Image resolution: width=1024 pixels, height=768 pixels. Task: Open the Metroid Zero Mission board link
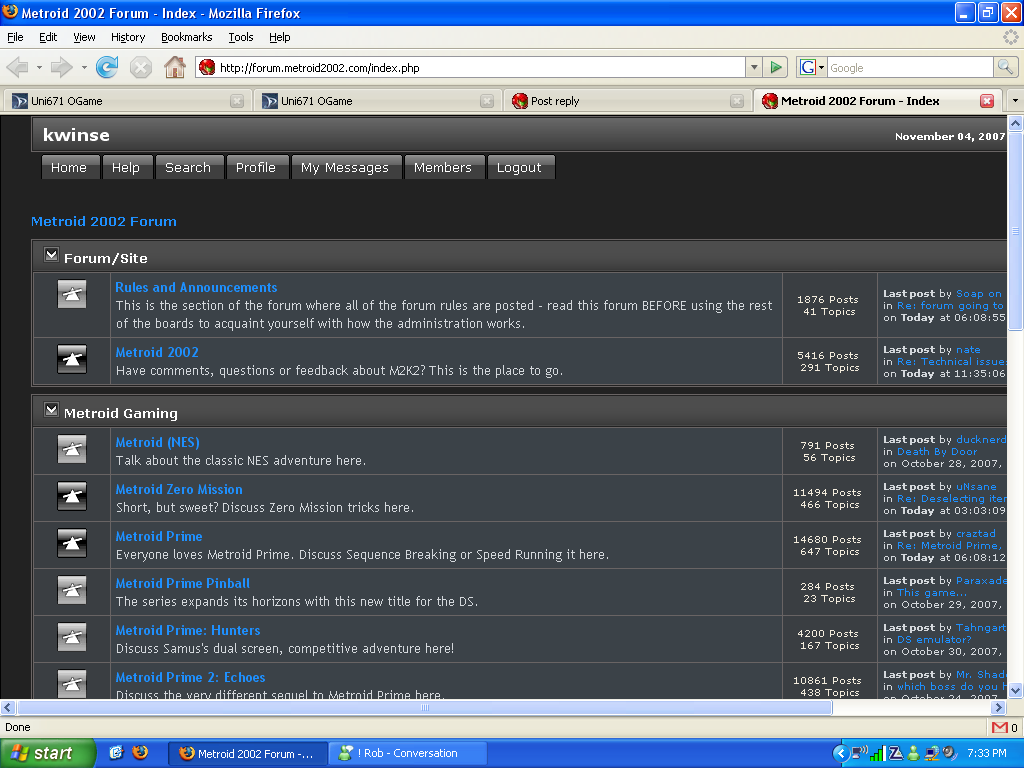179,489
